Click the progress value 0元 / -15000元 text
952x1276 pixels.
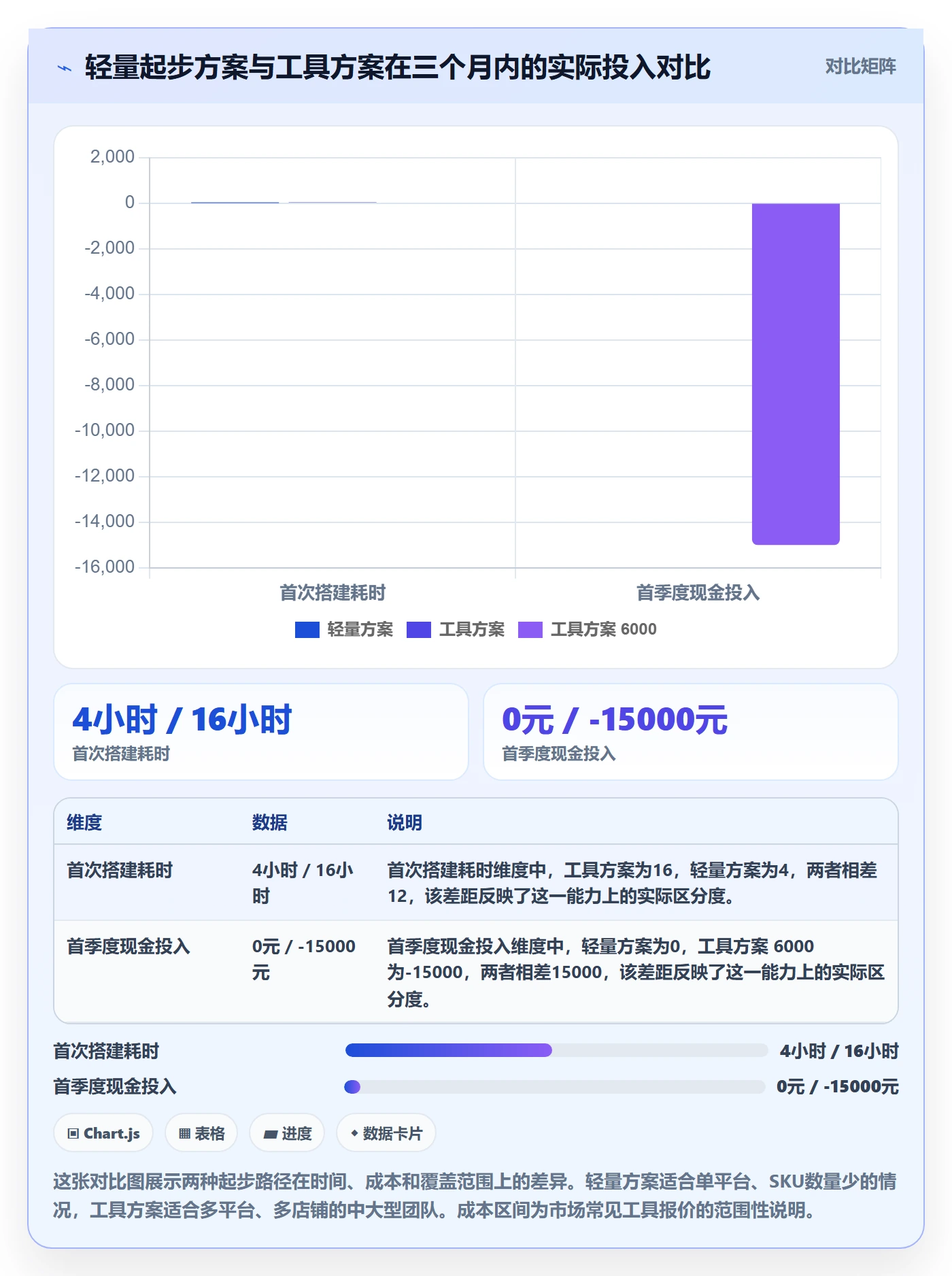[837, 1087]
